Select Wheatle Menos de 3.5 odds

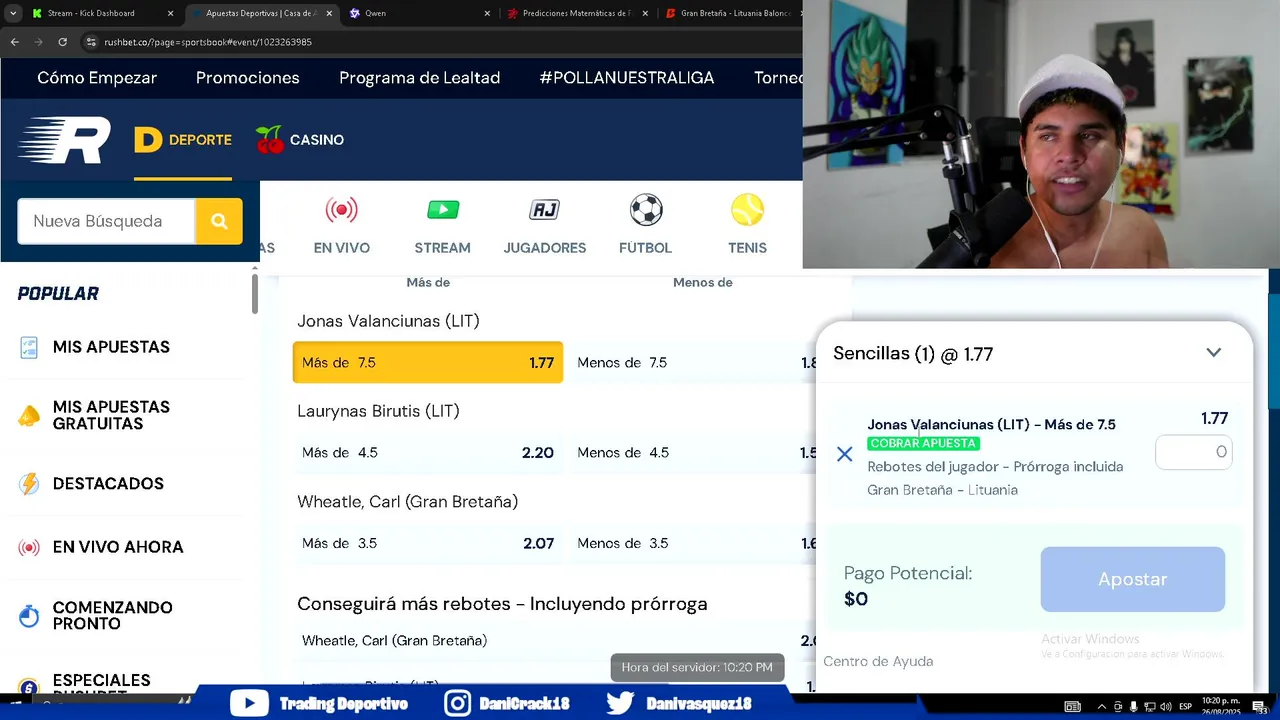[x=694, y=544]
